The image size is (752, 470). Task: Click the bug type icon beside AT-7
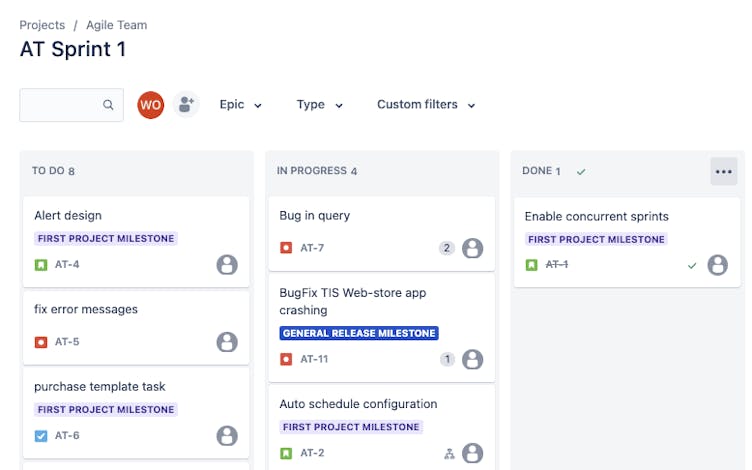(286, 248)
